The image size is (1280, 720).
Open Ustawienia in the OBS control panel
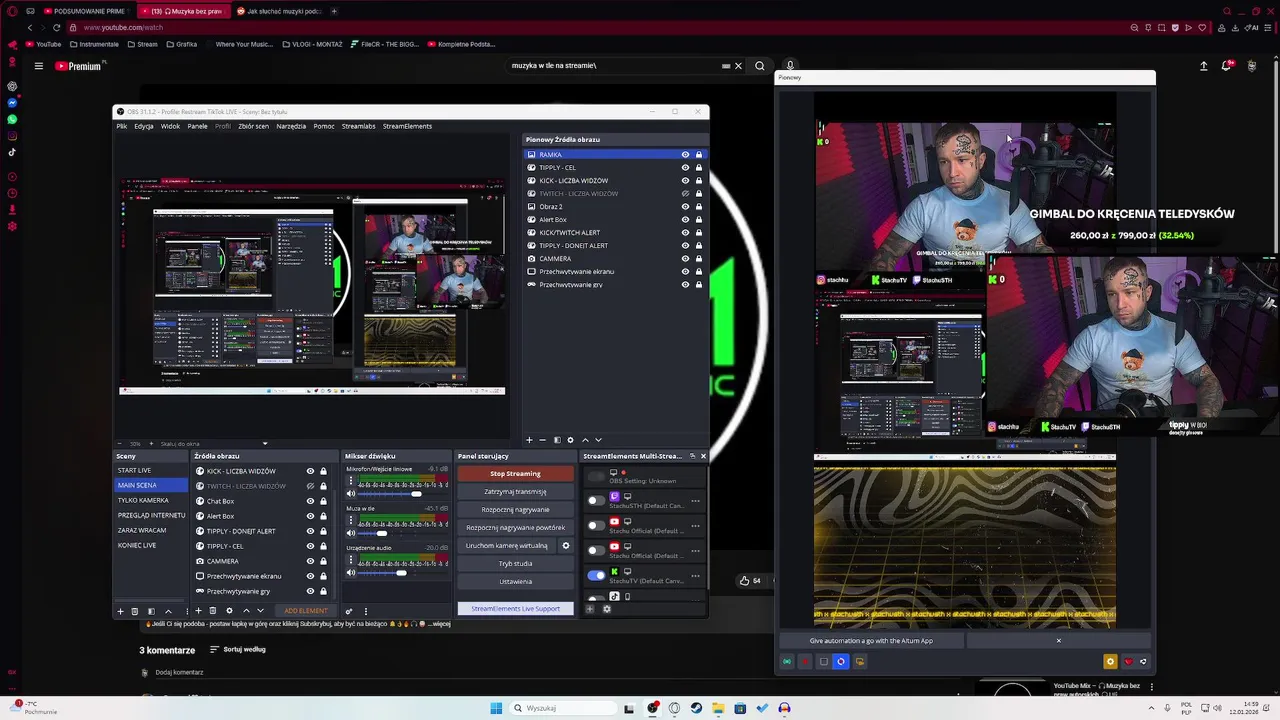[x=515, y=582]
